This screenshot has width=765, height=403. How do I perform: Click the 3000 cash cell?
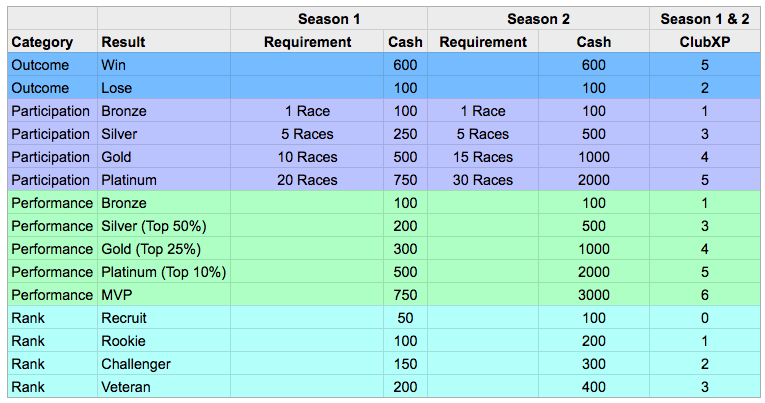pos(594,295)
